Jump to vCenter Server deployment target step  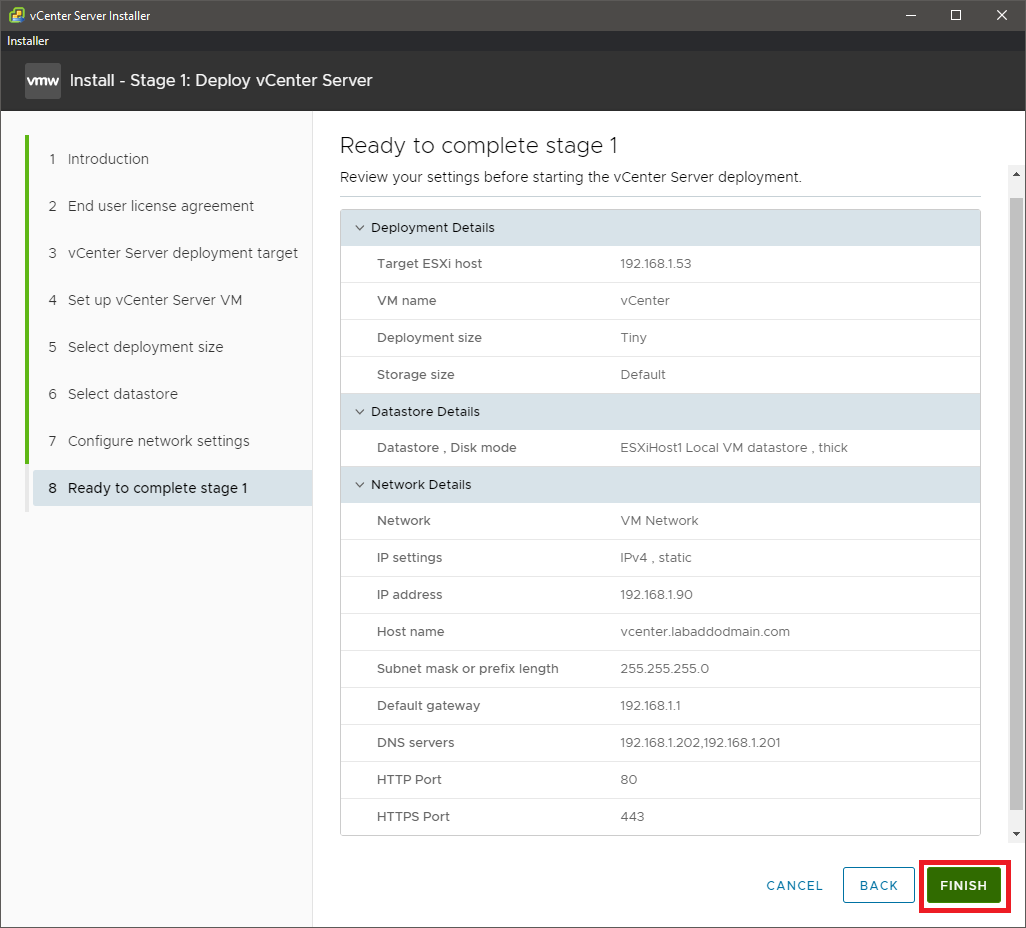pos(182,253)
